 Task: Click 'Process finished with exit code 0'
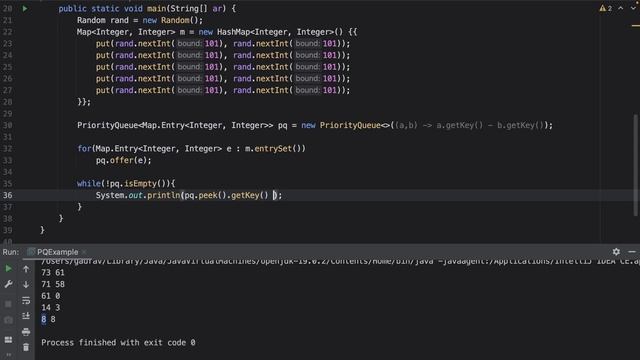click(x=118, y=343)
